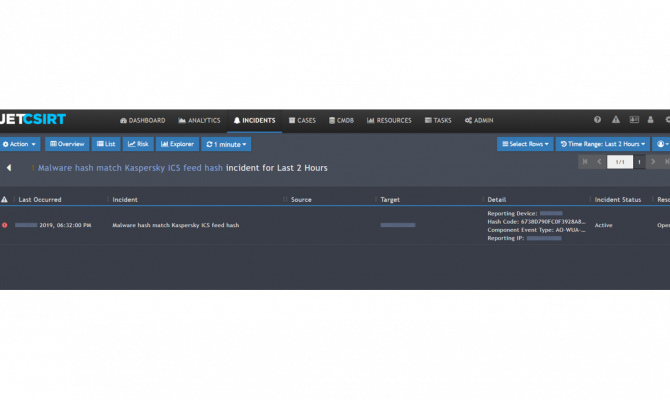Open the Risk view
Screen dimensions: 670x400
click(x=138, y=144)
